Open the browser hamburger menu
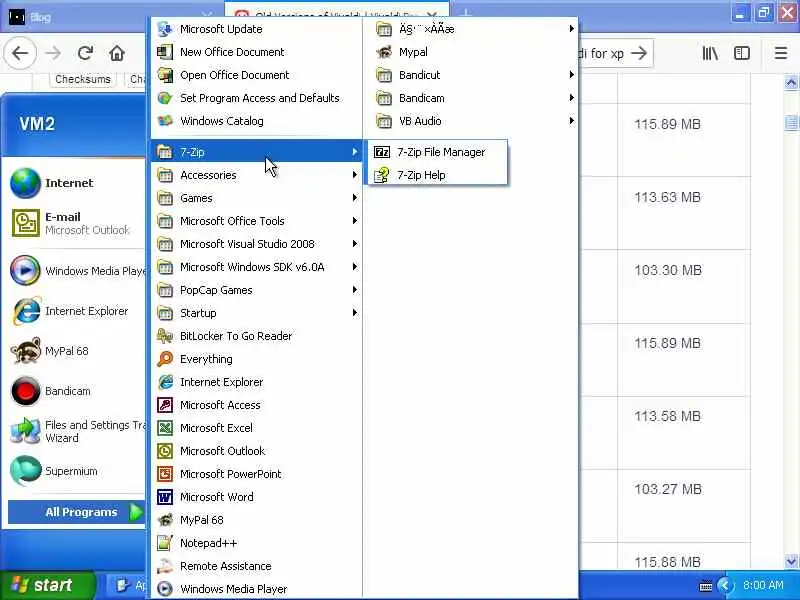Screen dimensions: 800x600 [x=781, y=53]
